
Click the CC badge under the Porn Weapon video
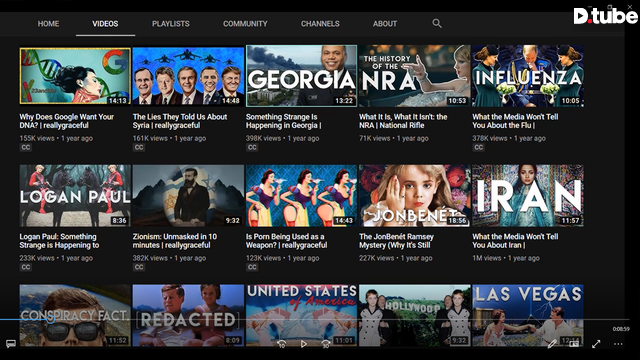coord(252,267)
